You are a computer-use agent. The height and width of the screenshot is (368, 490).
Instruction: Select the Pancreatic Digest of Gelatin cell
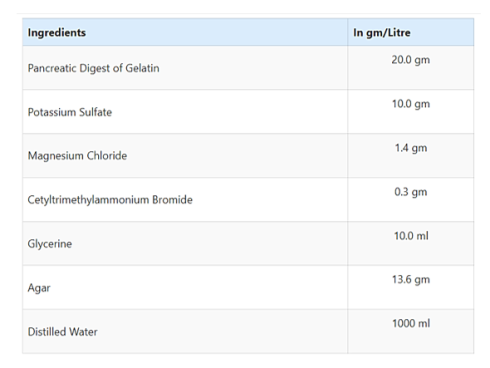point(185,68)
